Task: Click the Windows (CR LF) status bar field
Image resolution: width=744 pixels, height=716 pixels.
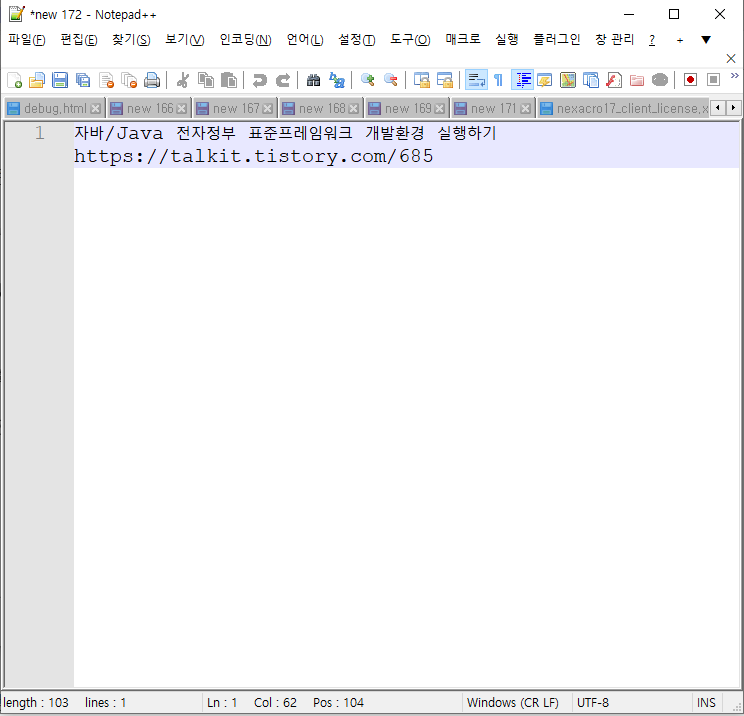Action: point(513,702)
